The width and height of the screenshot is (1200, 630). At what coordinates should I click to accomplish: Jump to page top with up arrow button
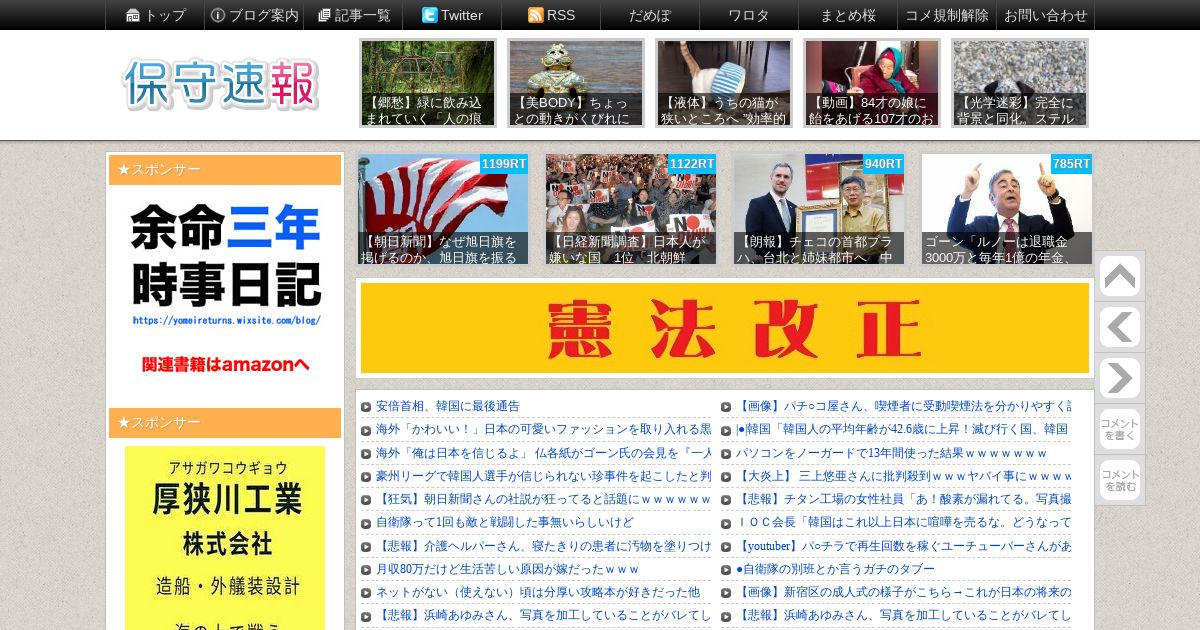(1119, 277)
